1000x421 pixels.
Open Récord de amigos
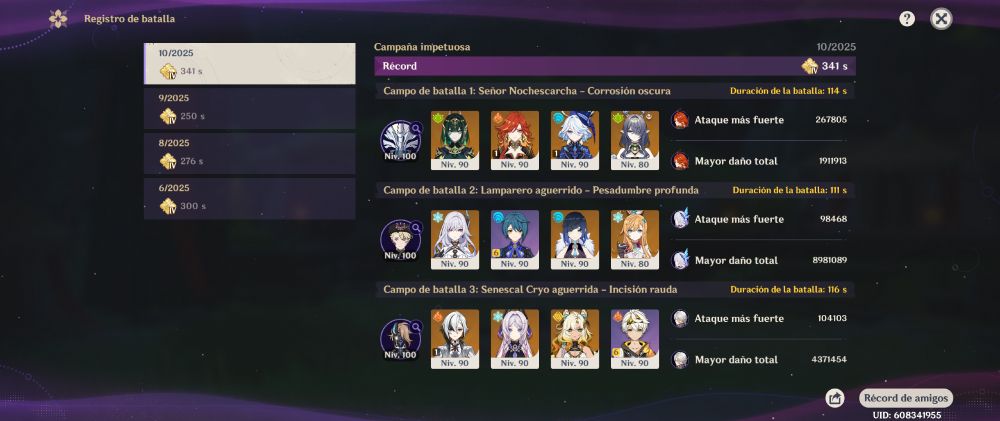(906, 398)
